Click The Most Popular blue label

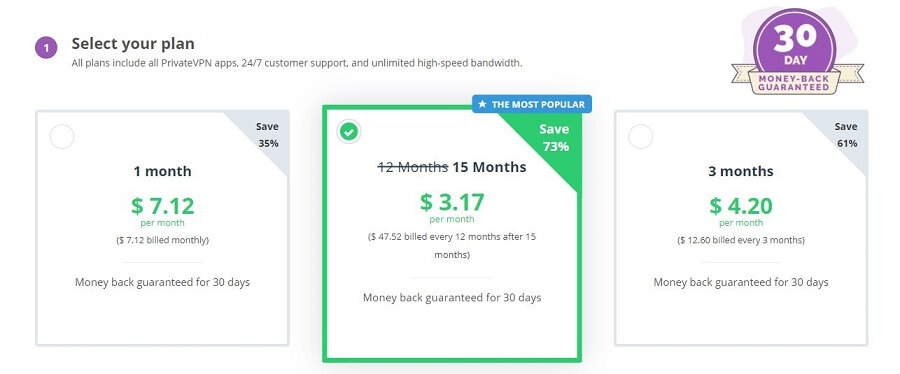click(532, 104)
